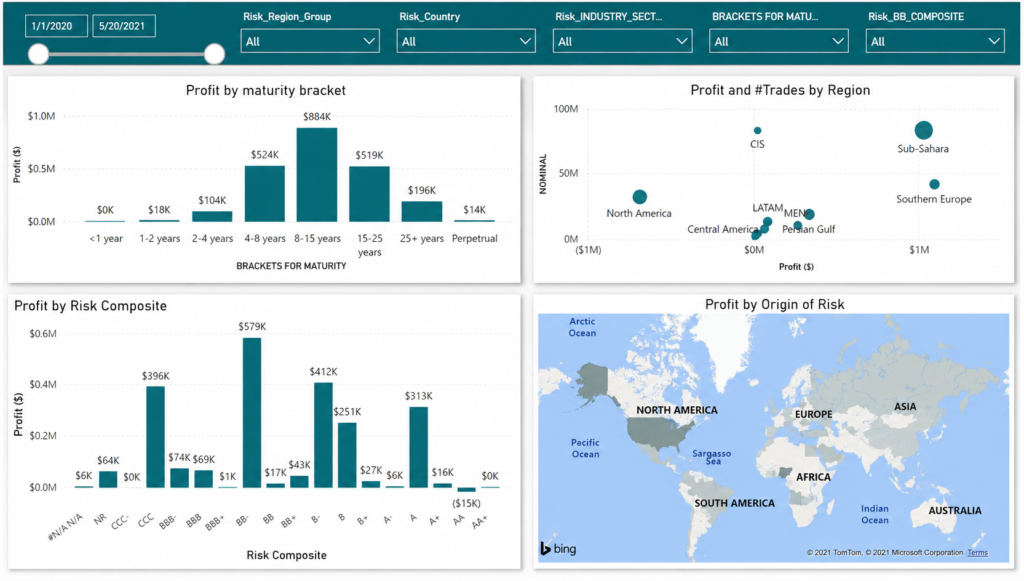Select the BB- bar ($579K)

tap(252, 413)
